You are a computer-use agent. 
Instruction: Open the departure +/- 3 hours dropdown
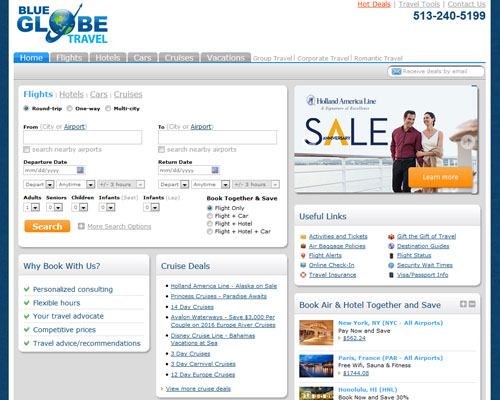pyautogui.click(x=121, y=184)
